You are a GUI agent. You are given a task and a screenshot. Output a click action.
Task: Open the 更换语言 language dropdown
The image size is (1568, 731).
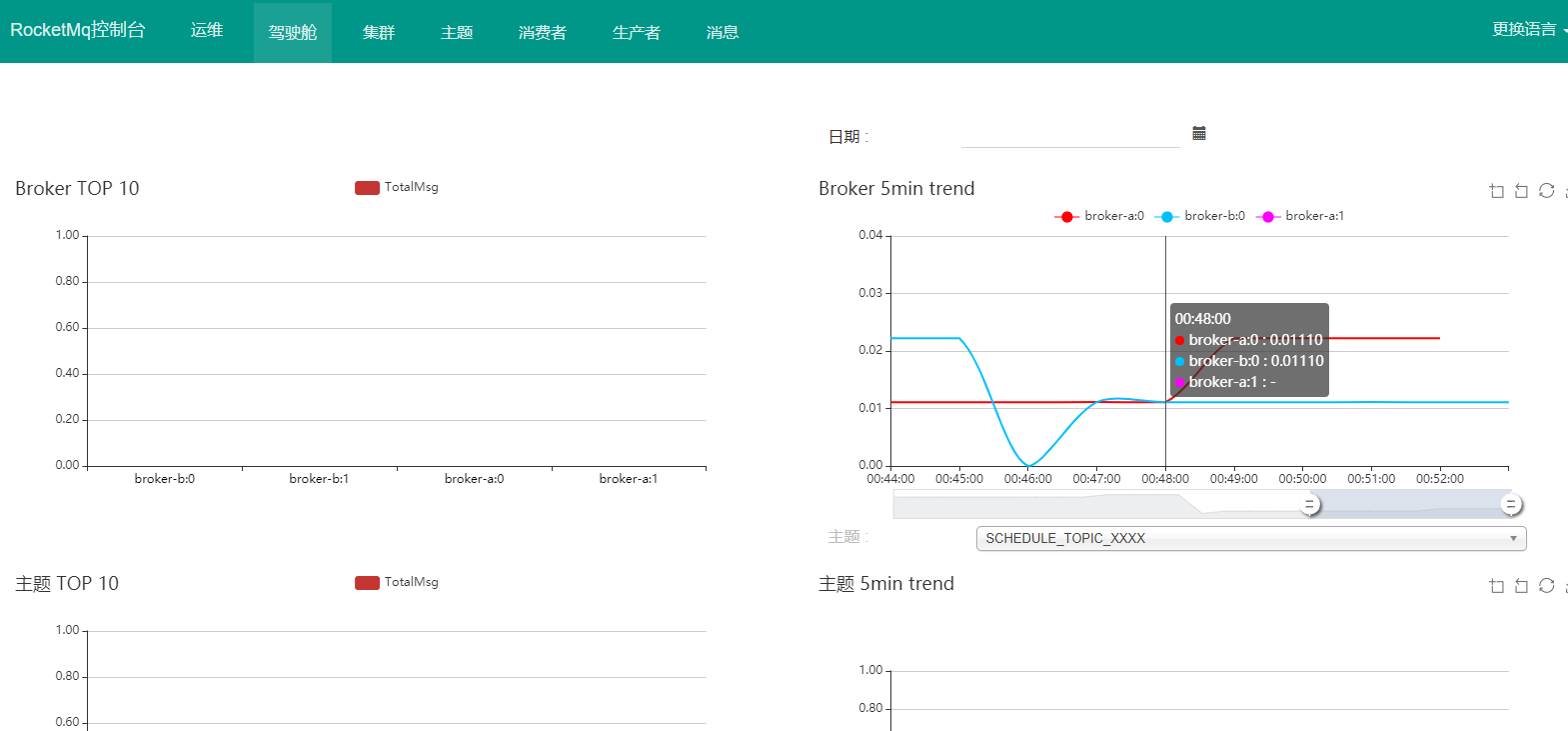tap(1528, 30)
